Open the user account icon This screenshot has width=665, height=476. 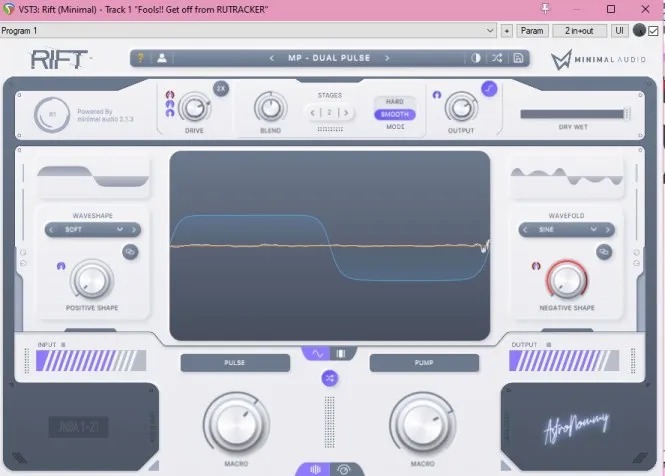point(161,58)
